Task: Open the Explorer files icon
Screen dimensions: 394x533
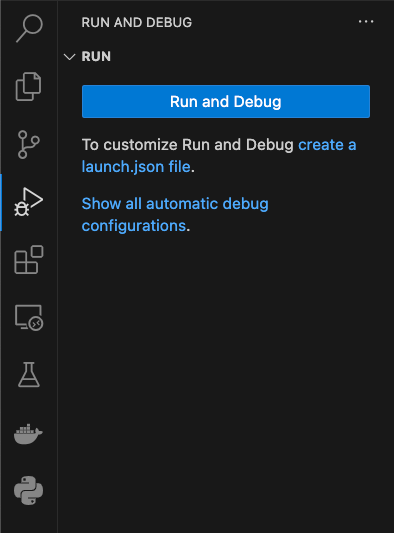Action: (29, 86)
